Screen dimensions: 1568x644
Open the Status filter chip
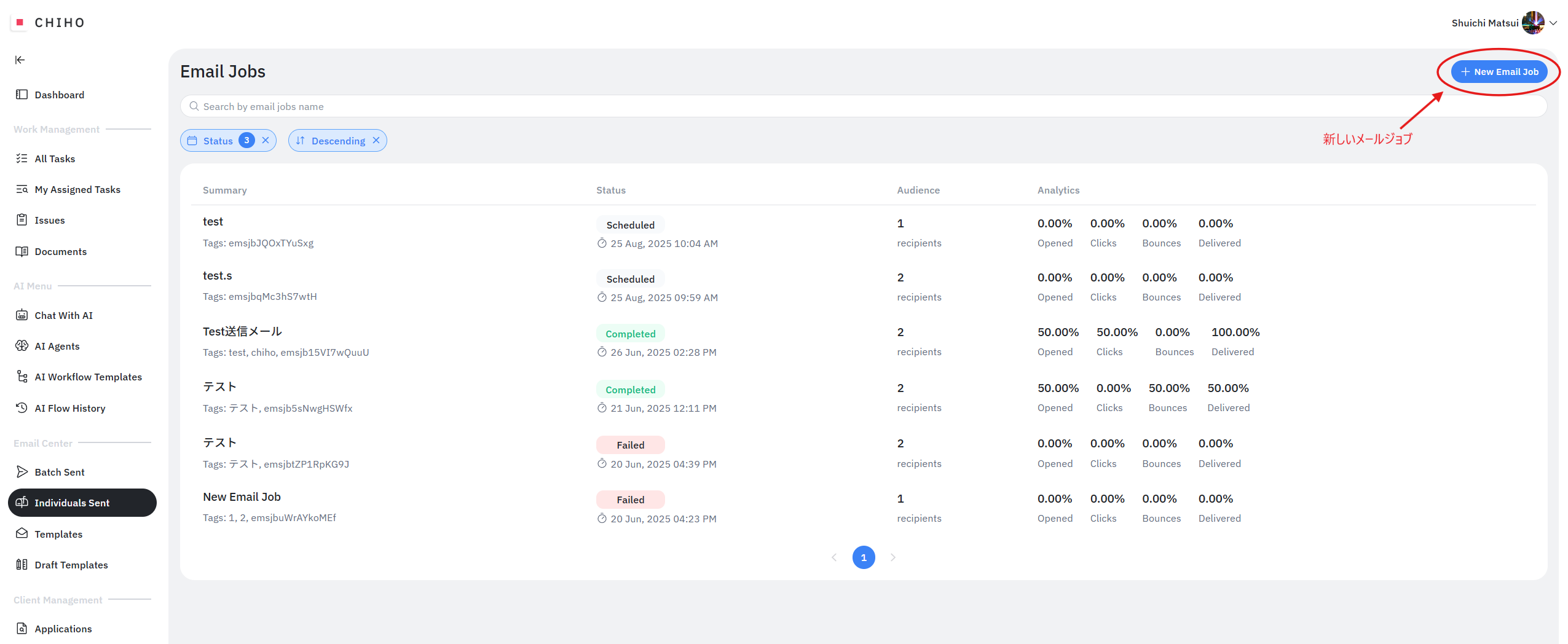click(x=218, y=141)
